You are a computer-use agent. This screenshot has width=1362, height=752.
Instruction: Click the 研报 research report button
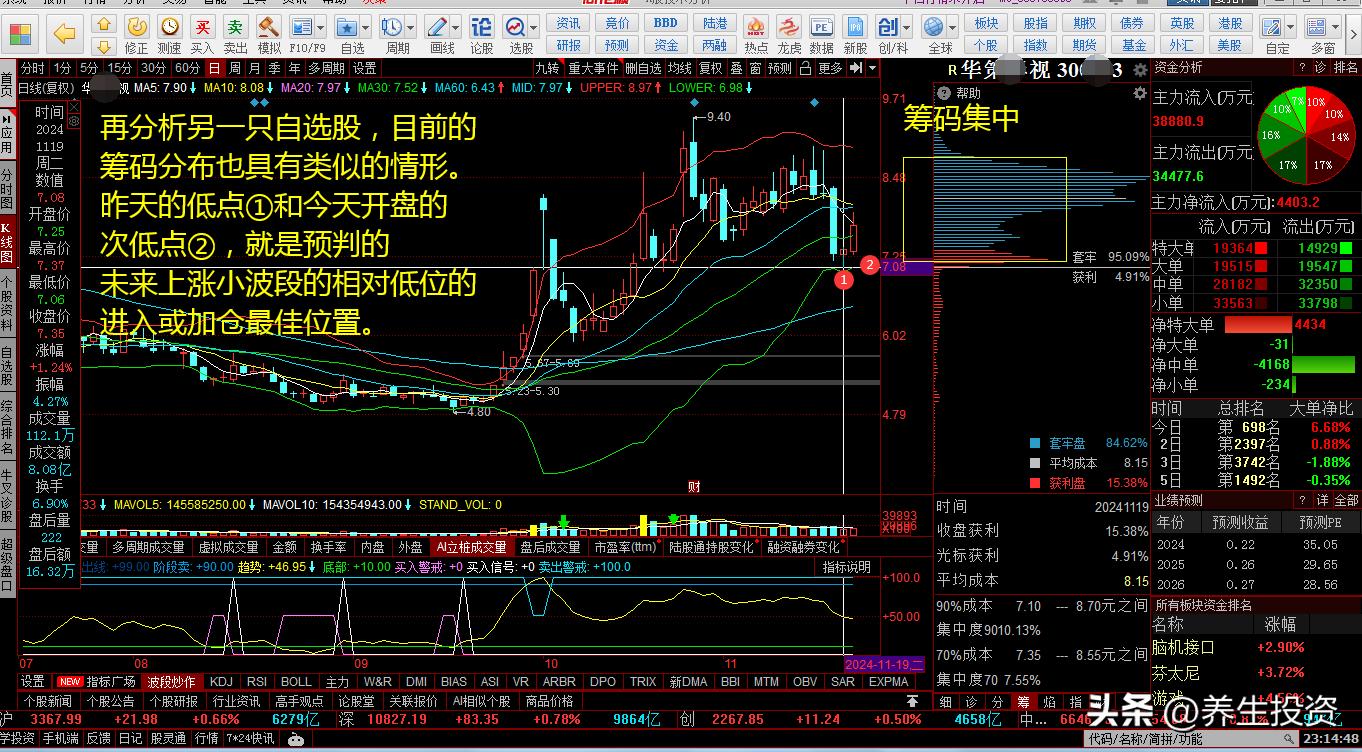[x=569, y=45]
